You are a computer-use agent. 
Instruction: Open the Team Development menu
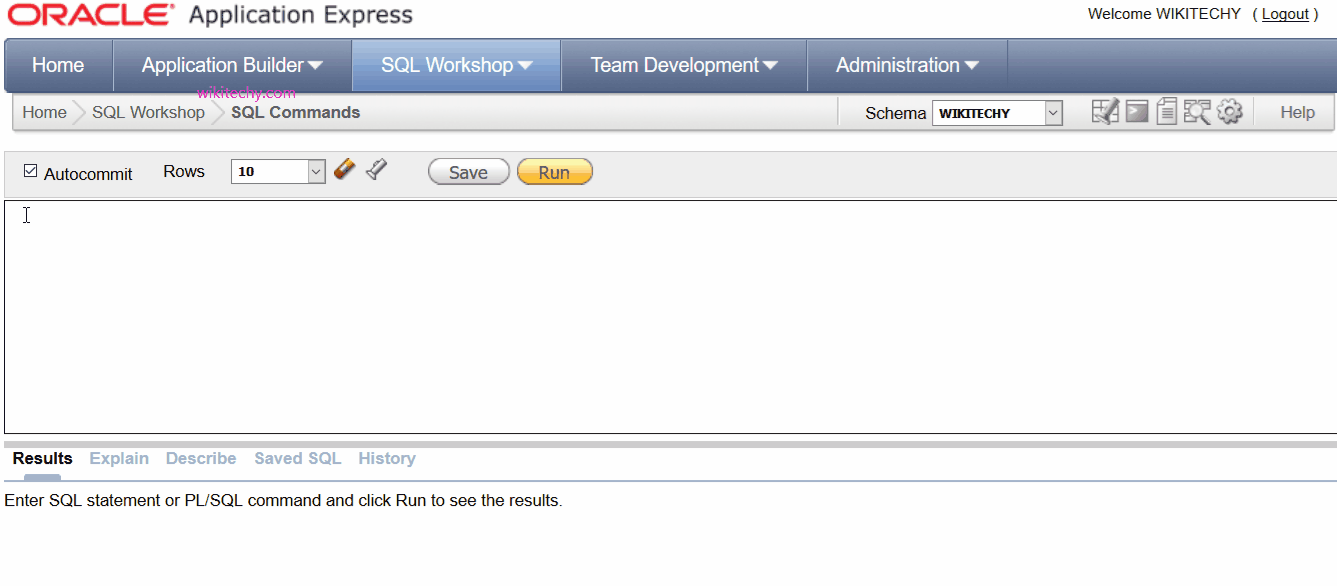(x=683, y=66)
